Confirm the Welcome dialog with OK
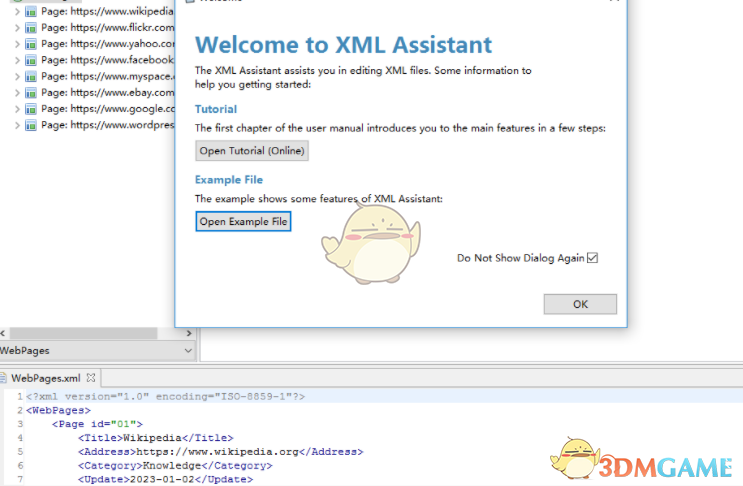This screenshot has height=486, width=743. click(580, 304)
